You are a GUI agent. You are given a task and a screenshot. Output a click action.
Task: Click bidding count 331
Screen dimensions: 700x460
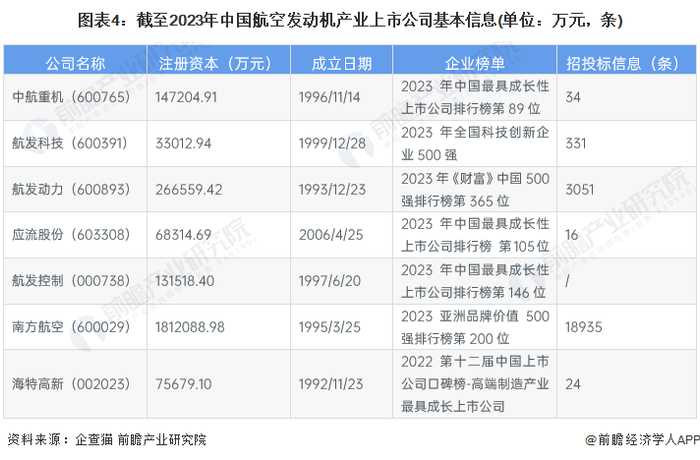[x=575, y=143]
